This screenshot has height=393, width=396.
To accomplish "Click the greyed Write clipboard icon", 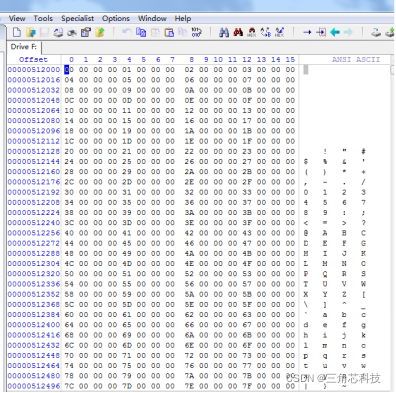I will coord(183,32).
